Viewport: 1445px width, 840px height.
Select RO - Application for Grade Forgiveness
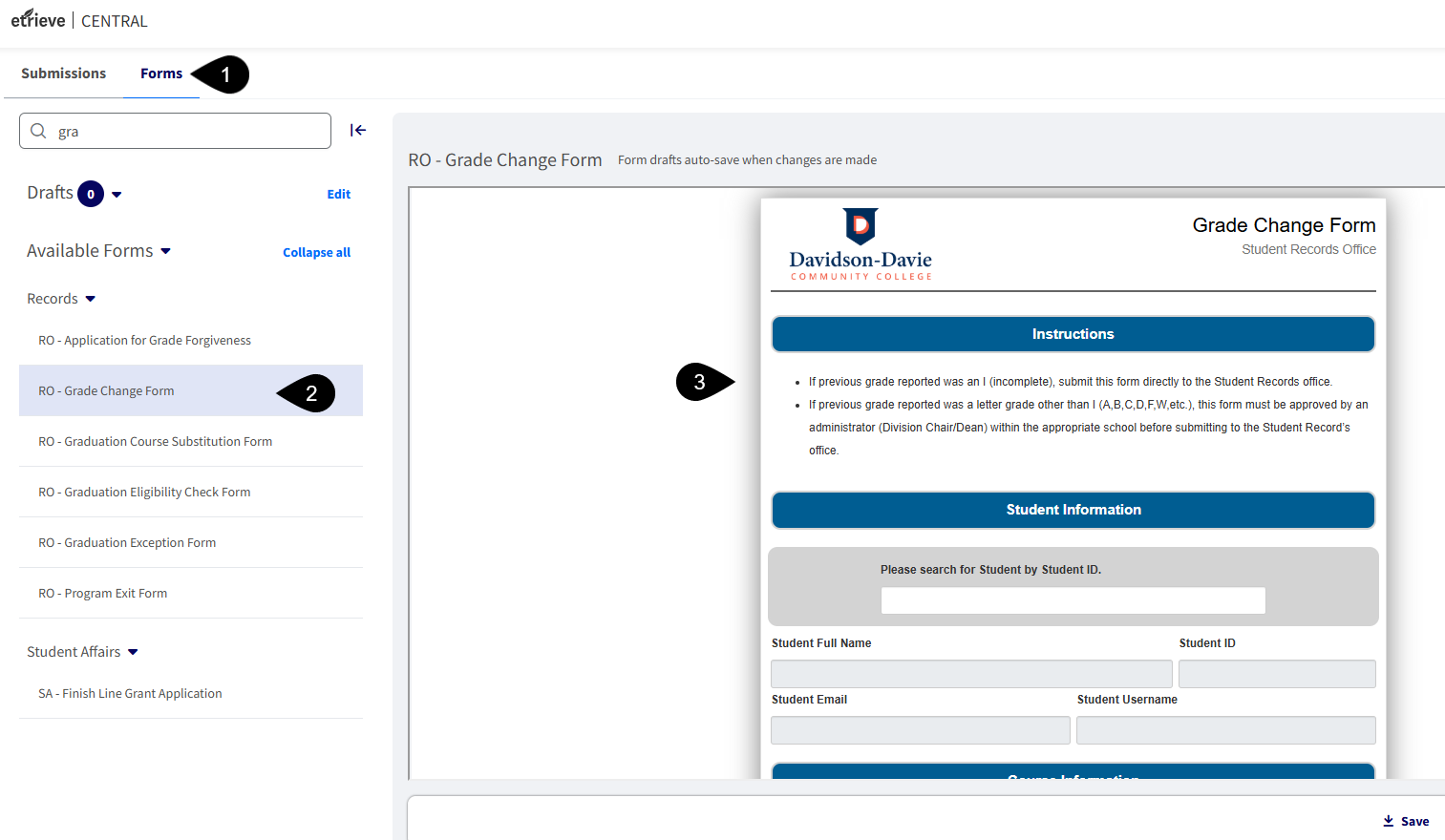pyautogui.click(x=144, y=340)
